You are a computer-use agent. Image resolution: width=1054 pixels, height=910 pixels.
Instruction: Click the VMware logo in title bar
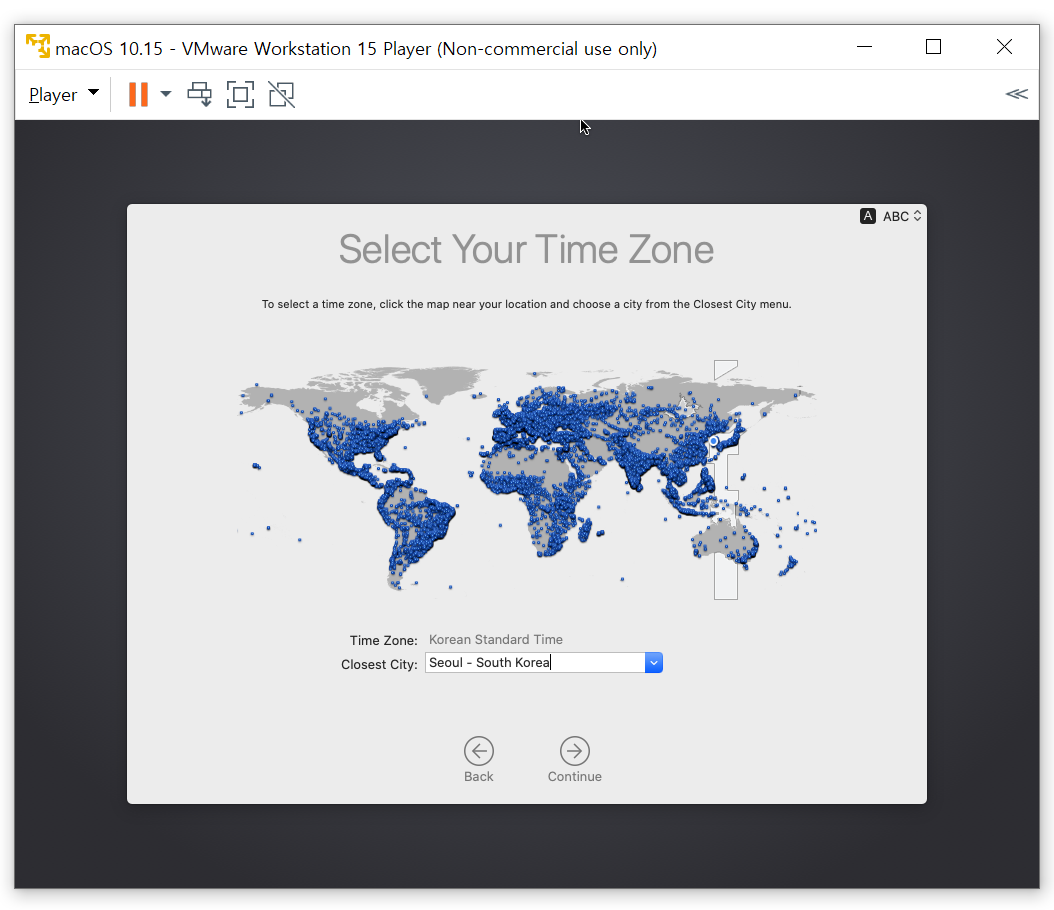tap(38, 47)
